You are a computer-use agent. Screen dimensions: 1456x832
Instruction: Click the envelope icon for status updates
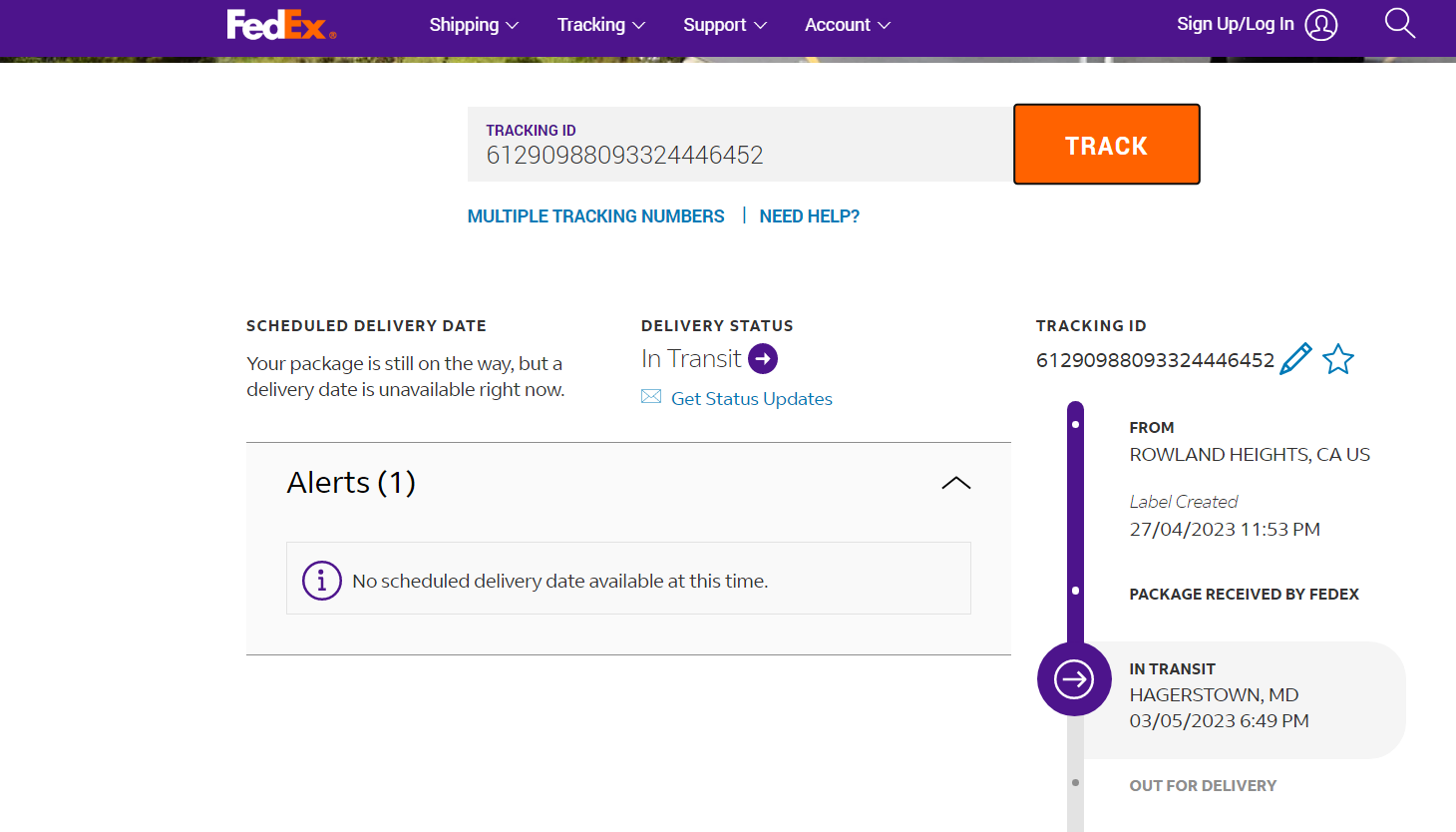(651, 397)
